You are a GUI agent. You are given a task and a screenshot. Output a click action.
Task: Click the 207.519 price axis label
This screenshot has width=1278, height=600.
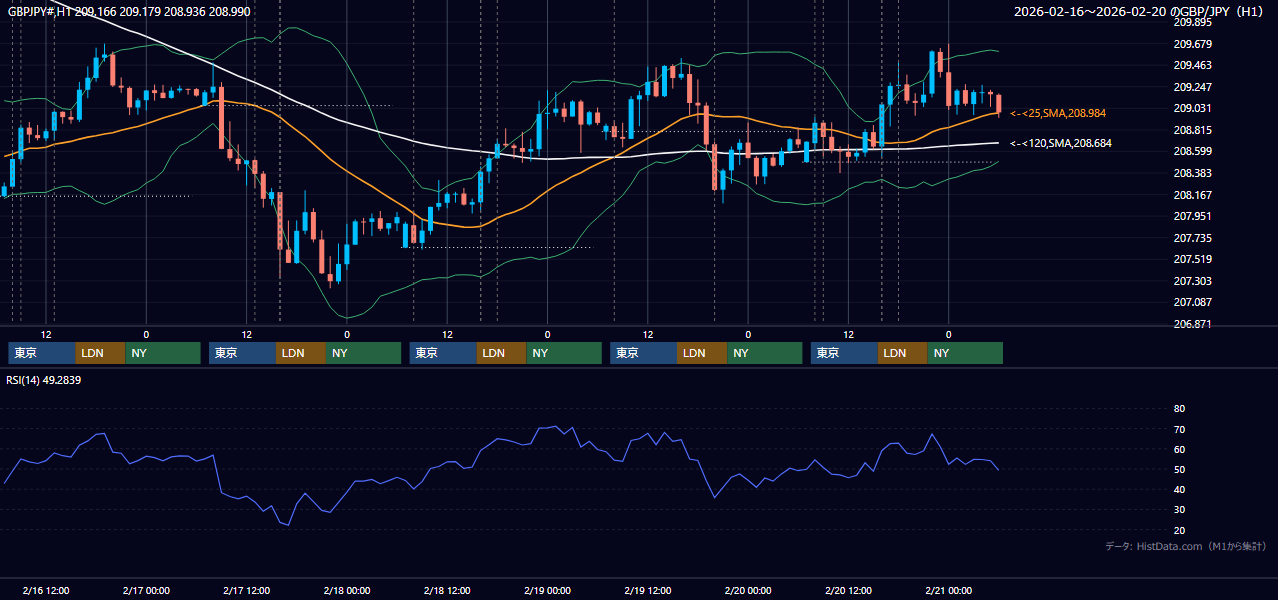tap(1192, 259)
